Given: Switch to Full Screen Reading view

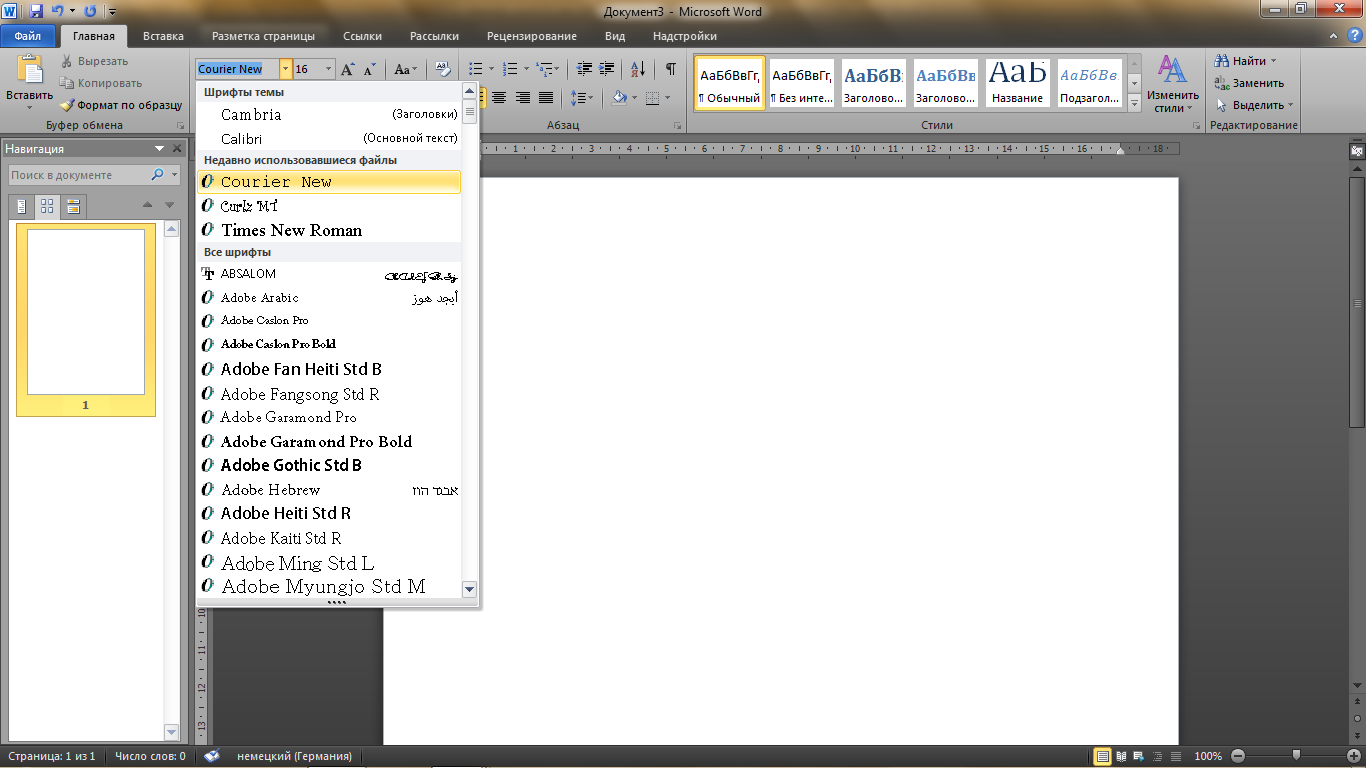Looking at the screenshot, I should pyautogui.click(x=1122, y=756).
